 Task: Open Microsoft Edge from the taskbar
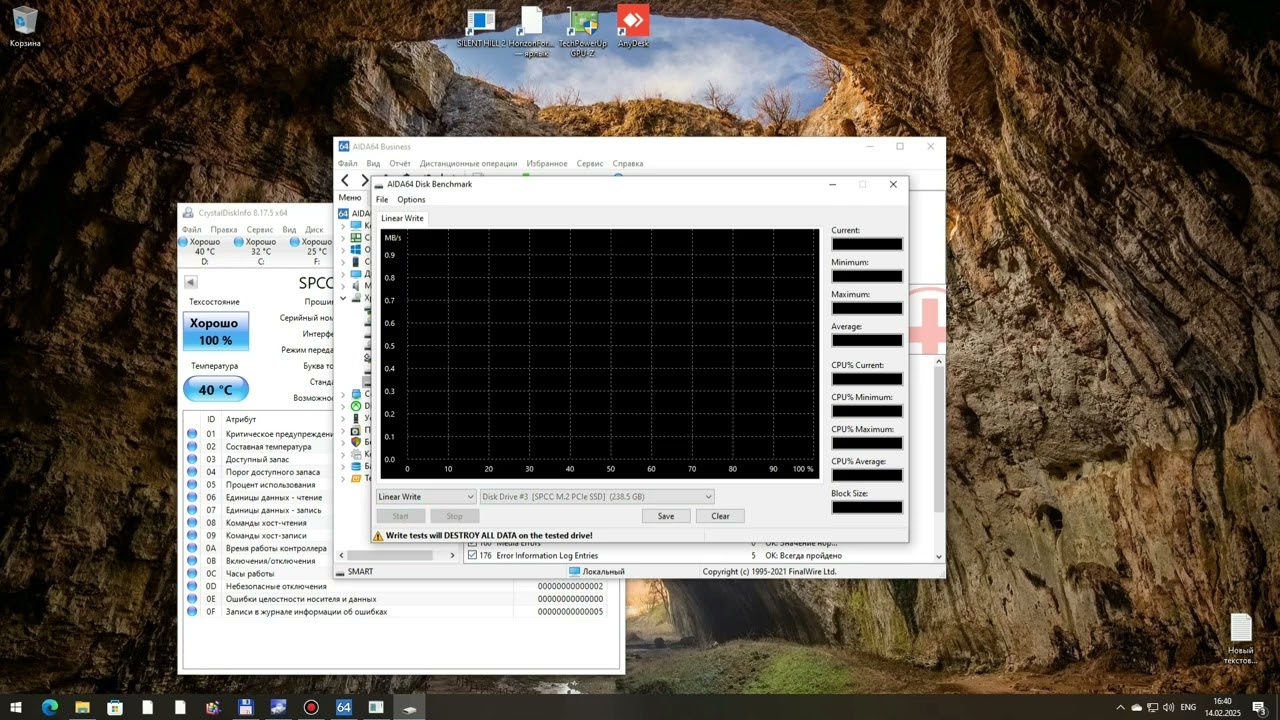50,707
